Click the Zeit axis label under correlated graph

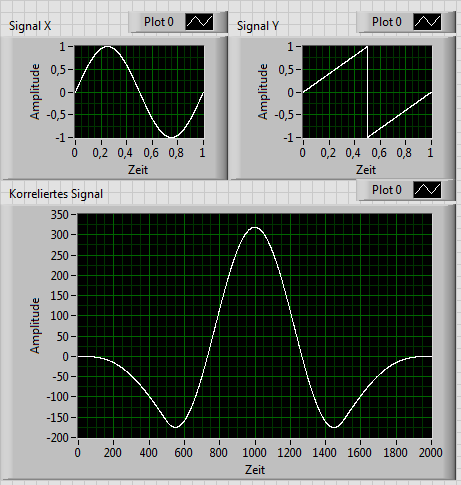click(255, 470)
